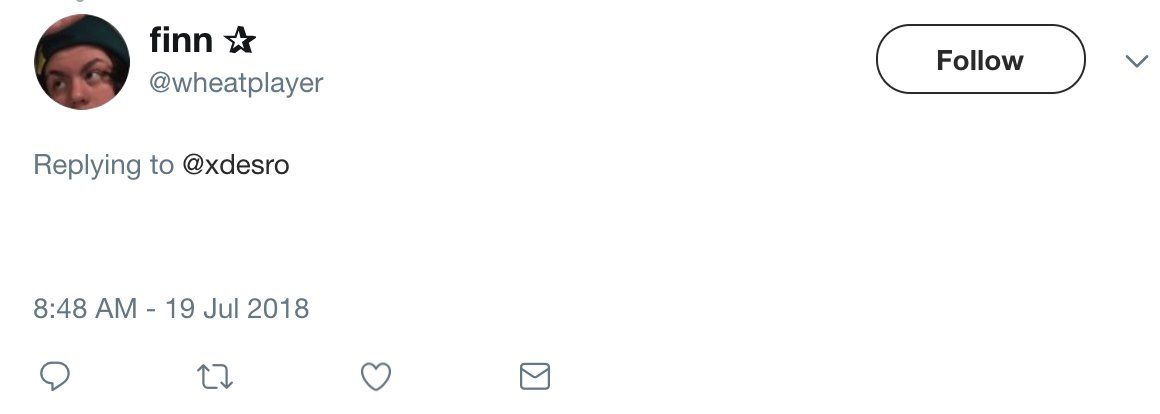The height and width of the screenshot is (414, 1160).
Task: Click the display name finn
Action: pos(181,40)
